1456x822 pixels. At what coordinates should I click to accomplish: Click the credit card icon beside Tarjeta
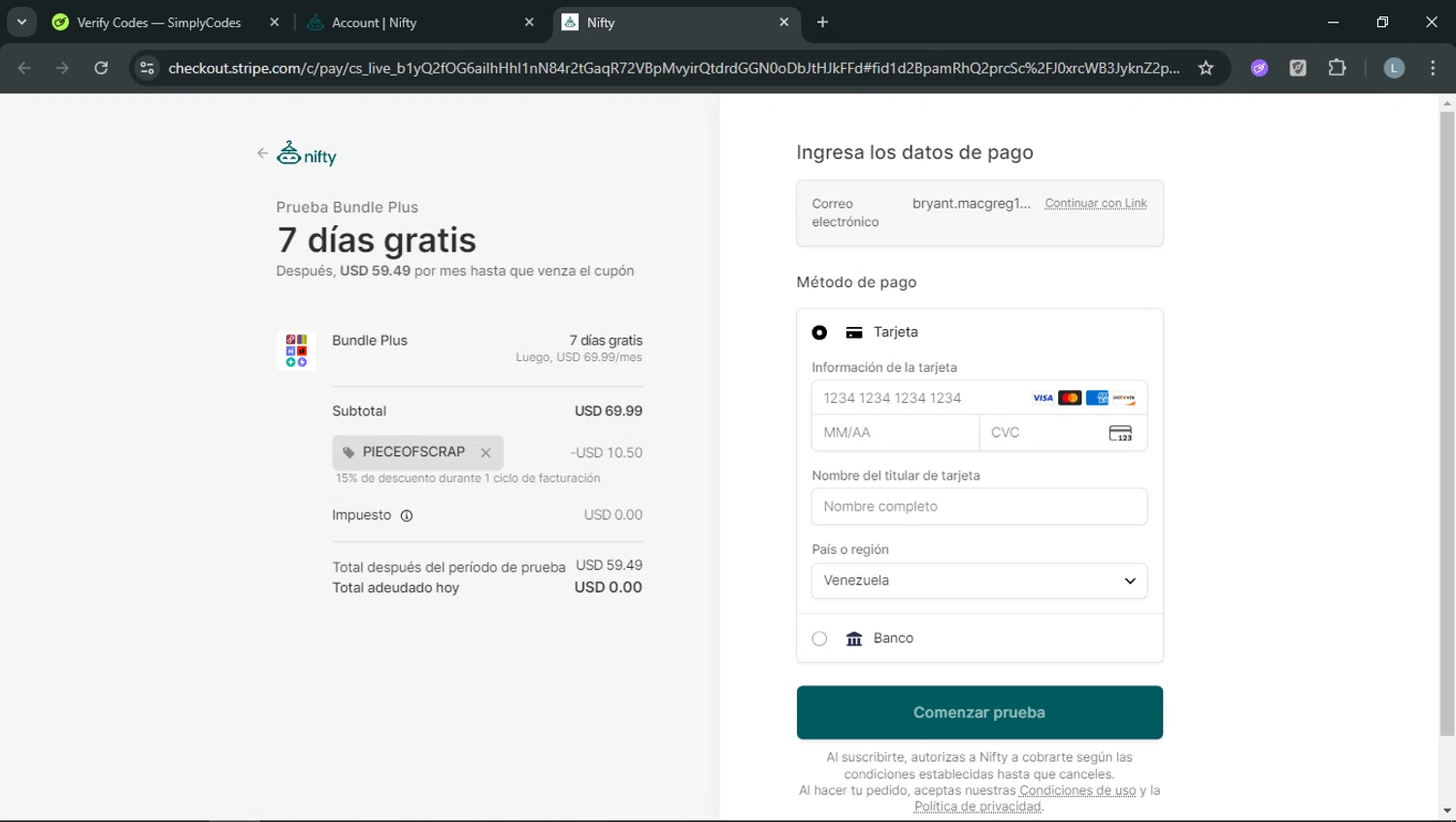tap(854, 333)
